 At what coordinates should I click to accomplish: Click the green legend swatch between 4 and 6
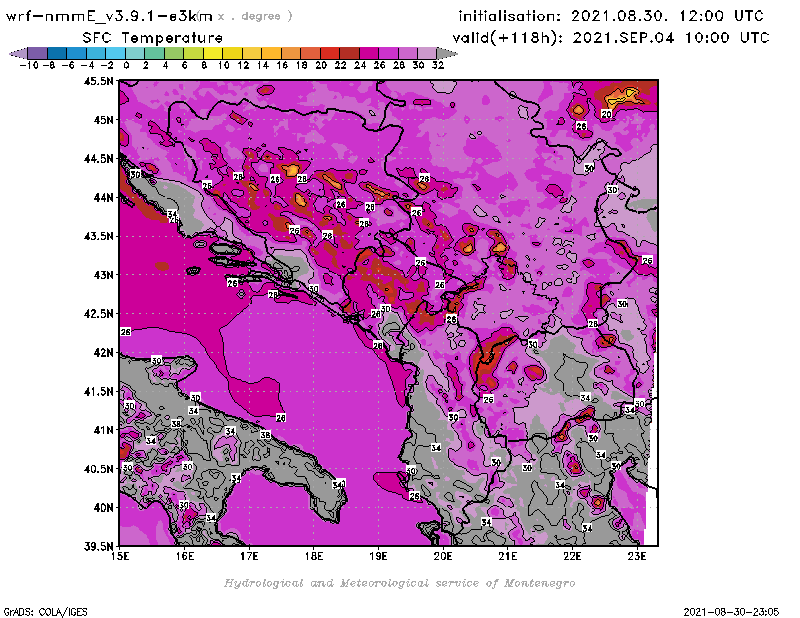click(174, 53)
